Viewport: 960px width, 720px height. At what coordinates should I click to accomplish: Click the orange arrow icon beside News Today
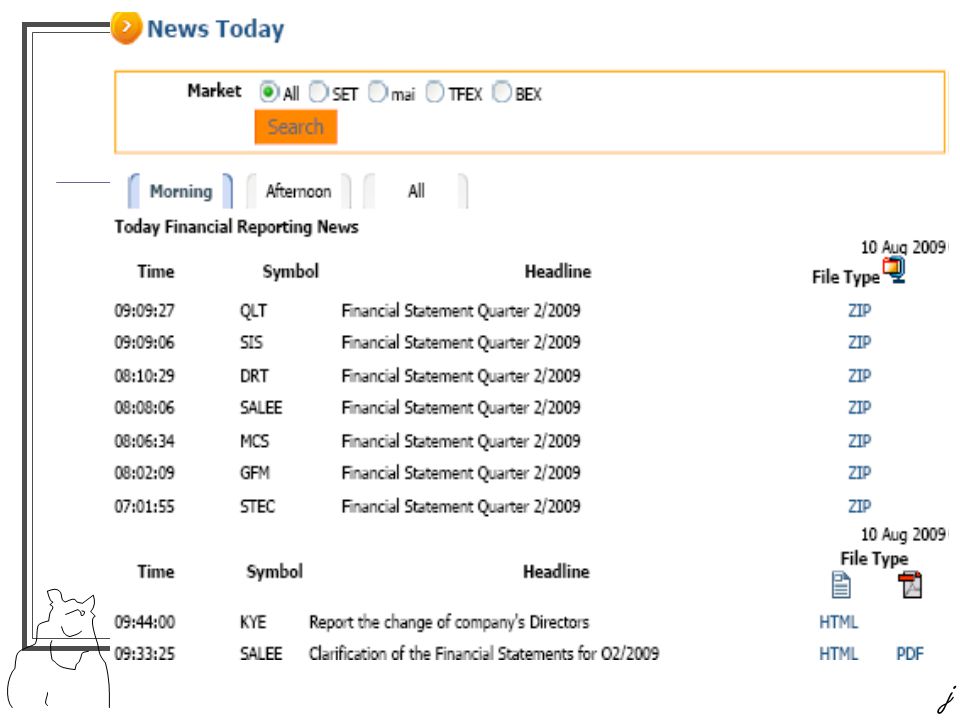[x=126, y=28]
